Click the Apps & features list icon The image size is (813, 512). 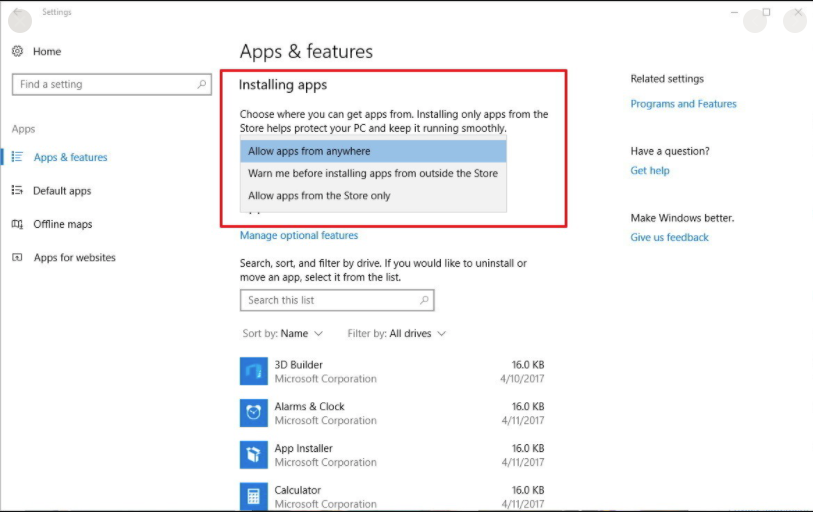(x=17, y=157)
